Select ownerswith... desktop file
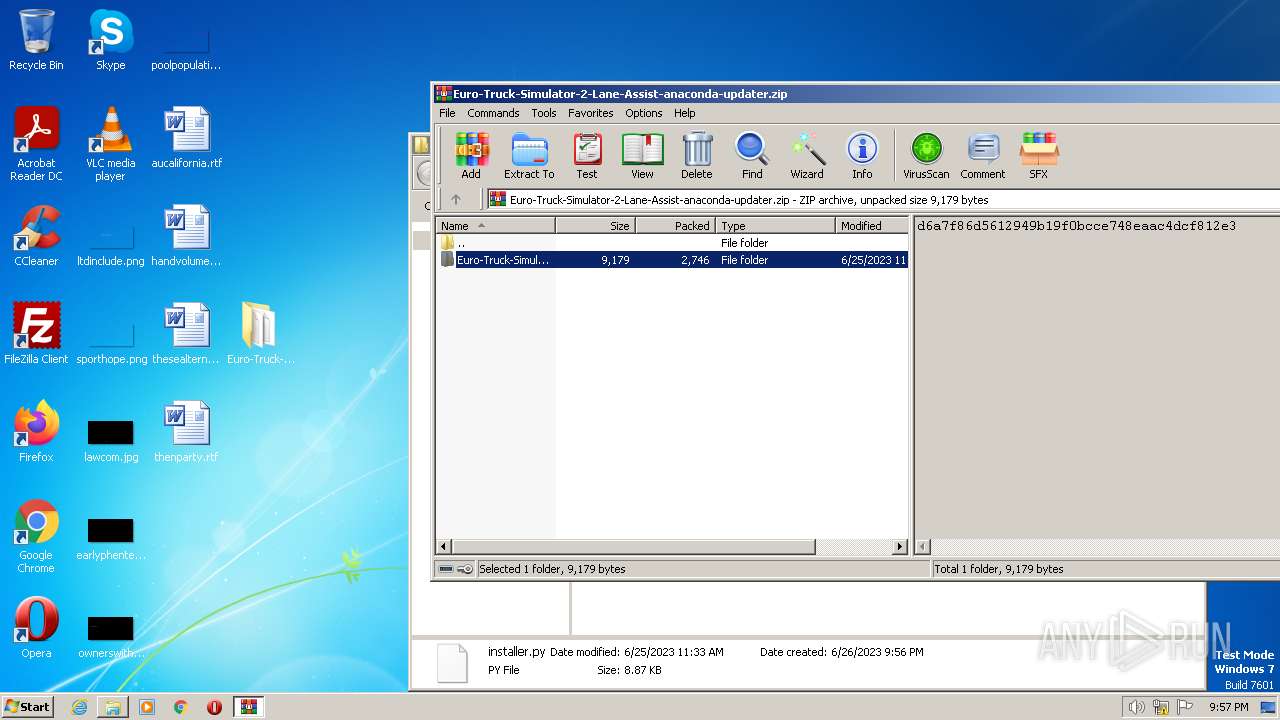 pos(110,636)
